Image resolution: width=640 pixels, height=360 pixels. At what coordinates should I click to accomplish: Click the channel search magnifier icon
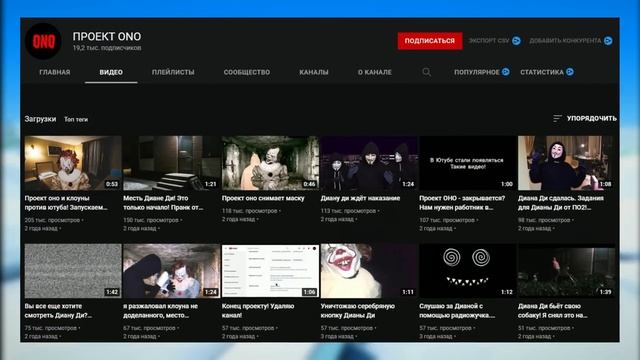point(427,72)
